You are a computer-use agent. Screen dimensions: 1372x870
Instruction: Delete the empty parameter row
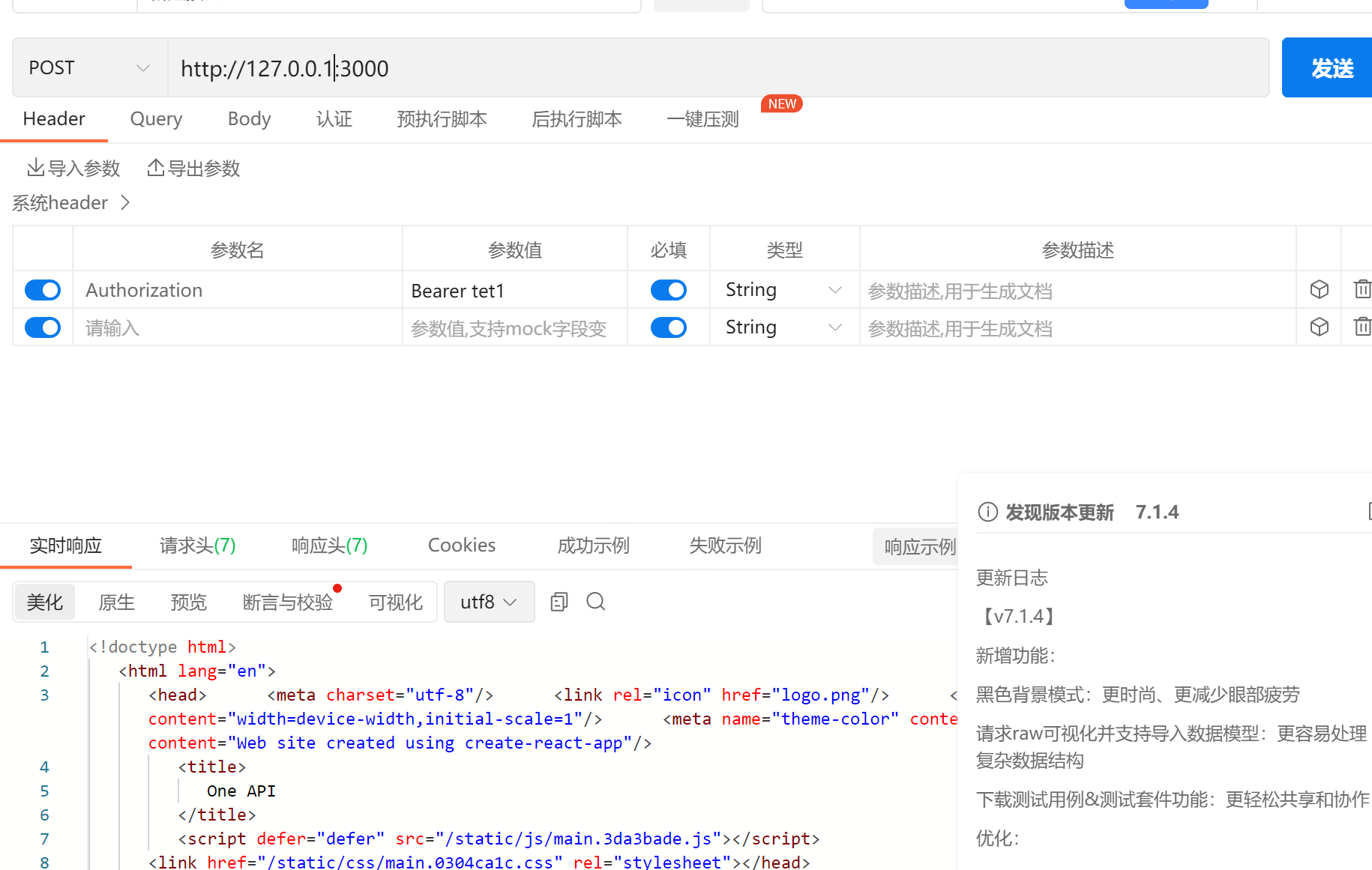click(1362, 327)
